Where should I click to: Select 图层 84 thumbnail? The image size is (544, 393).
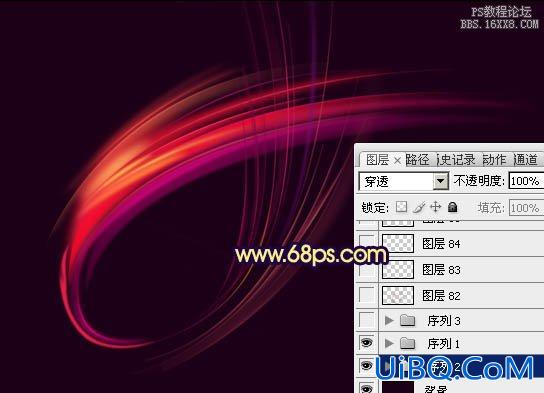coord(398,243)
